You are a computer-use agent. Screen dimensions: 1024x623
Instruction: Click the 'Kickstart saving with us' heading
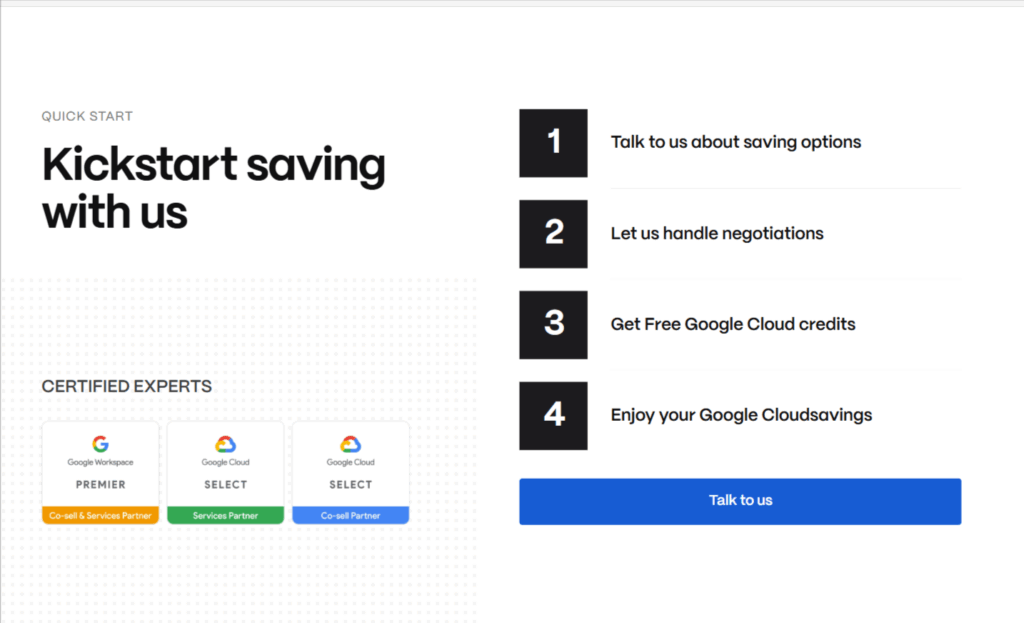[x=214, y=188]
